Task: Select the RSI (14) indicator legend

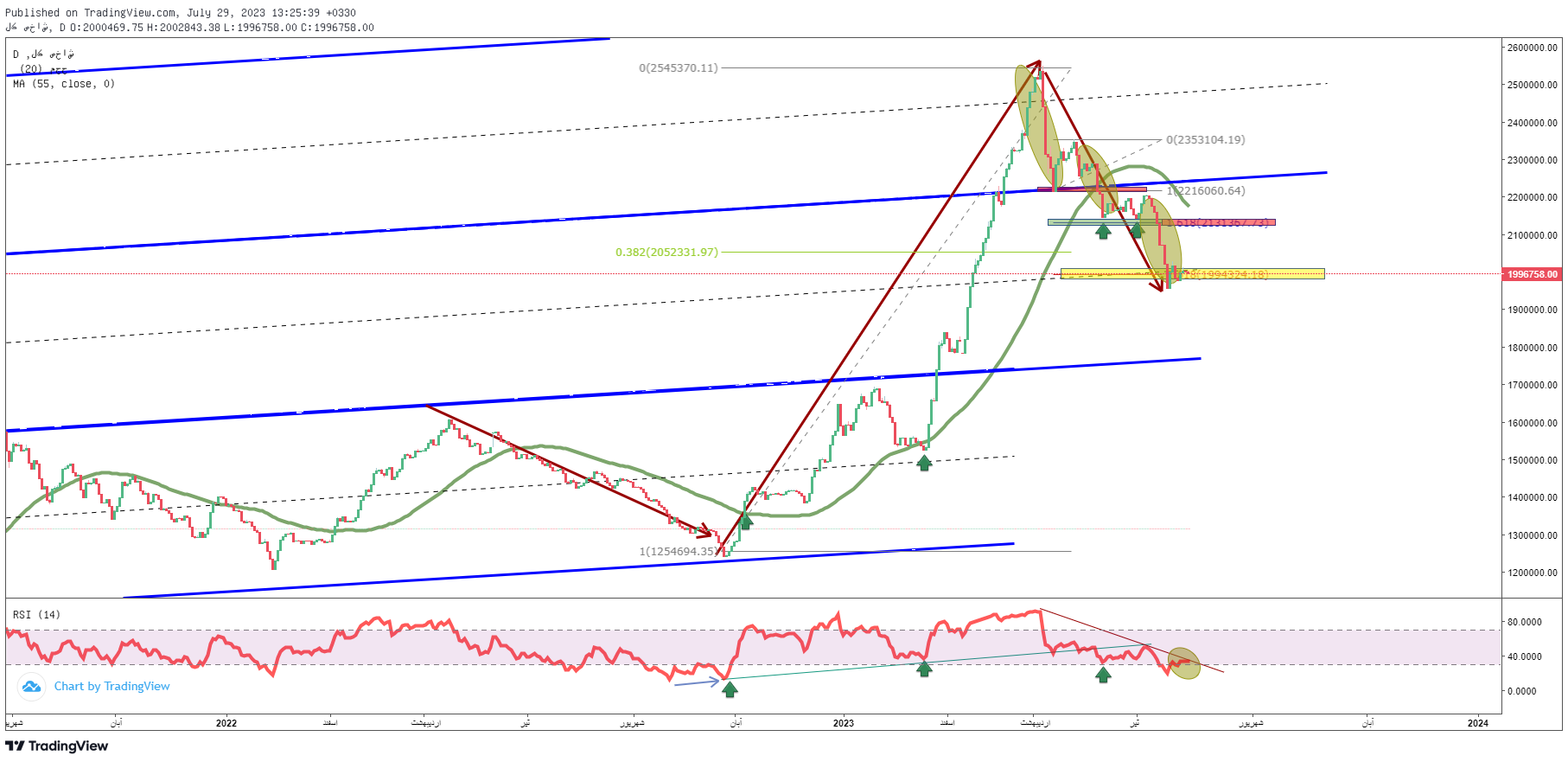Action: (36, 615)
